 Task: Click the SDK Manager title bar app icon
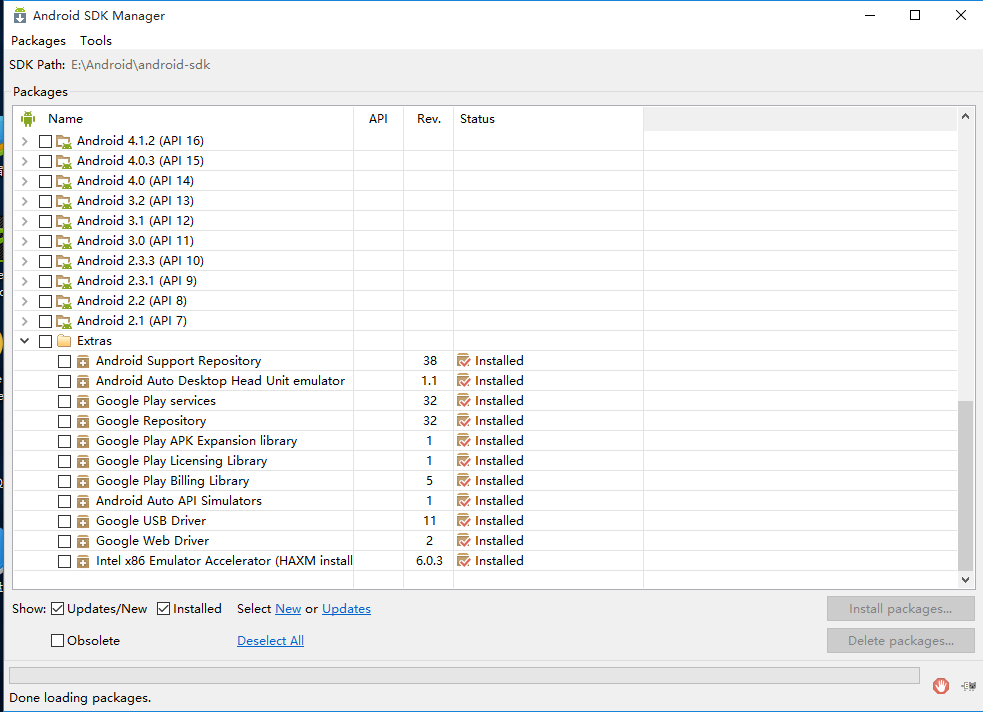tap(20, 15)
